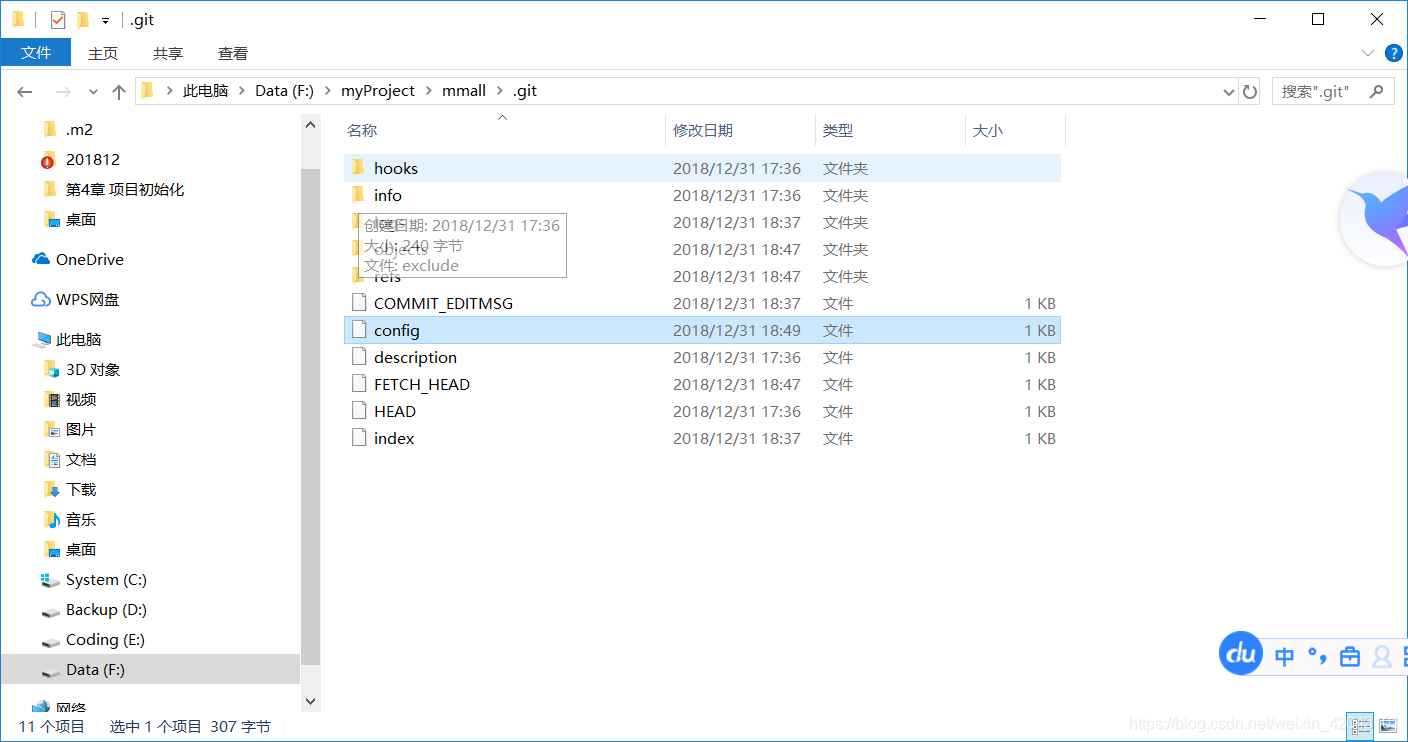Switch to the 主页 ribbon tab

103,53
